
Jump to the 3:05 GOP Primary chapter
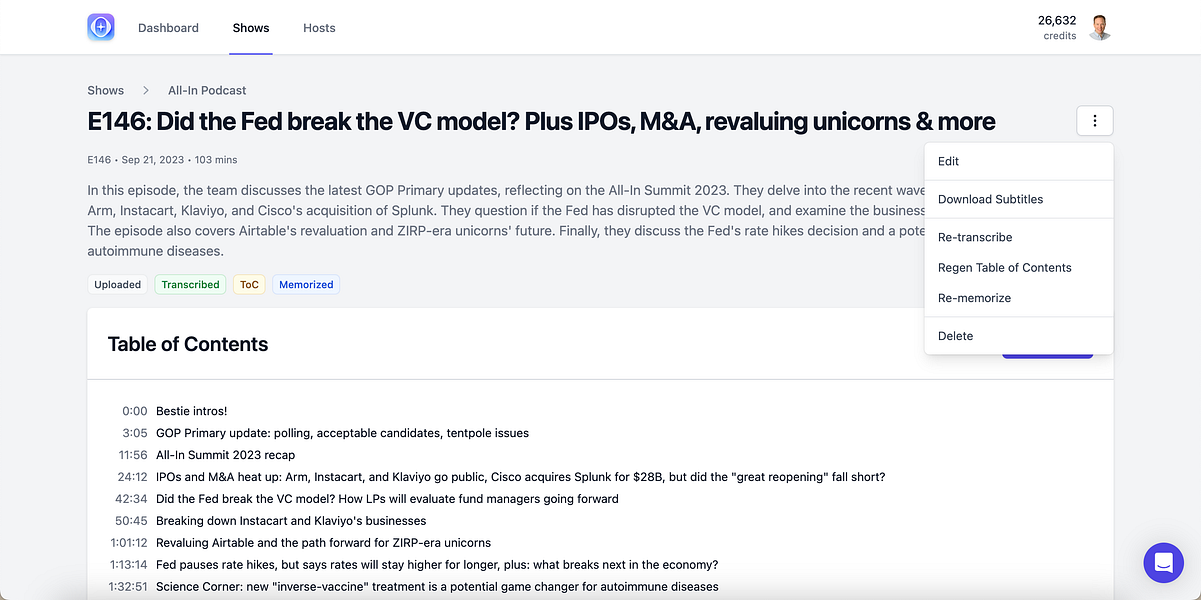click(342, 433)
